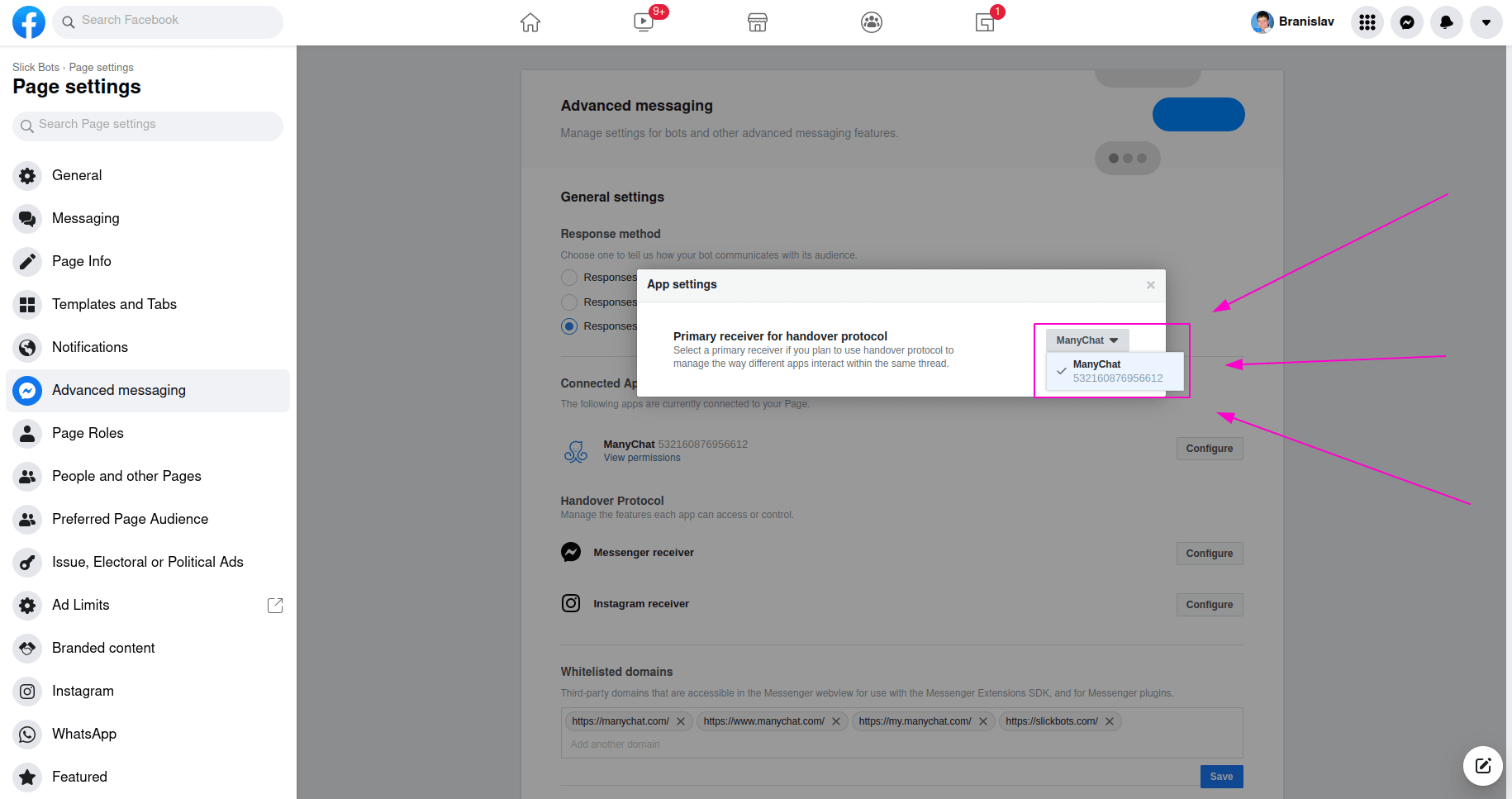Click the Page Roles person icon
Viewport: 1512px width, 799px height.
click(27, 434)
